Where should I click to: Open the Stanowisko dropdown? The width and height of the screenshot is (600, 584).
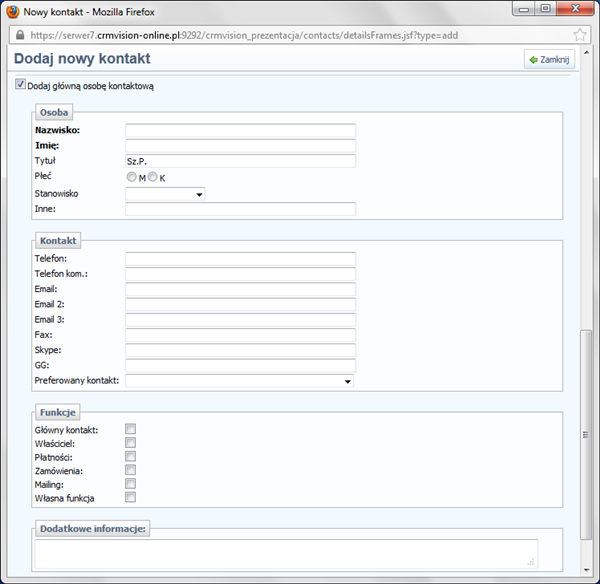point(165,194)
